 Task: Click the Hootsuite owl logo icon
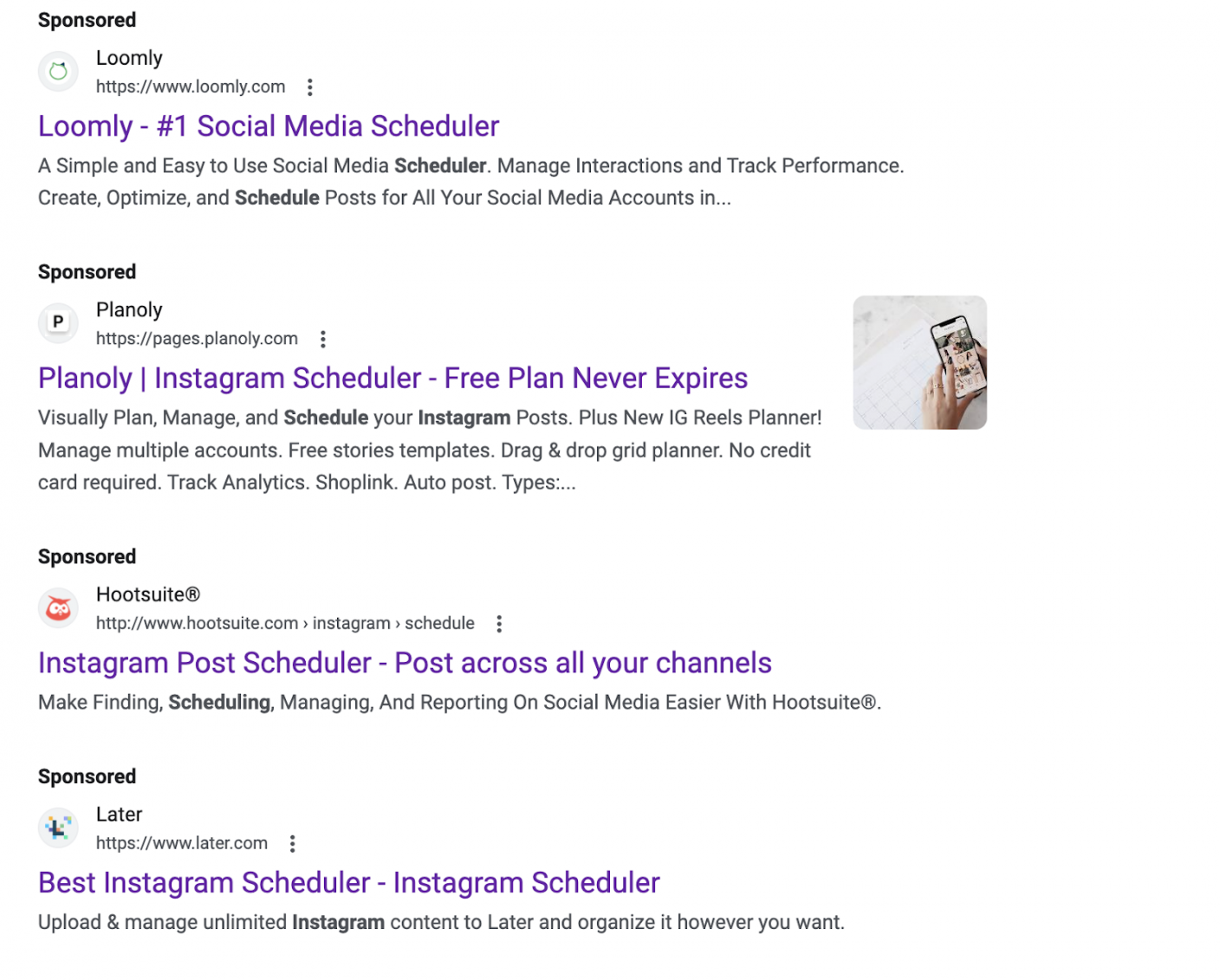point(57,607)
